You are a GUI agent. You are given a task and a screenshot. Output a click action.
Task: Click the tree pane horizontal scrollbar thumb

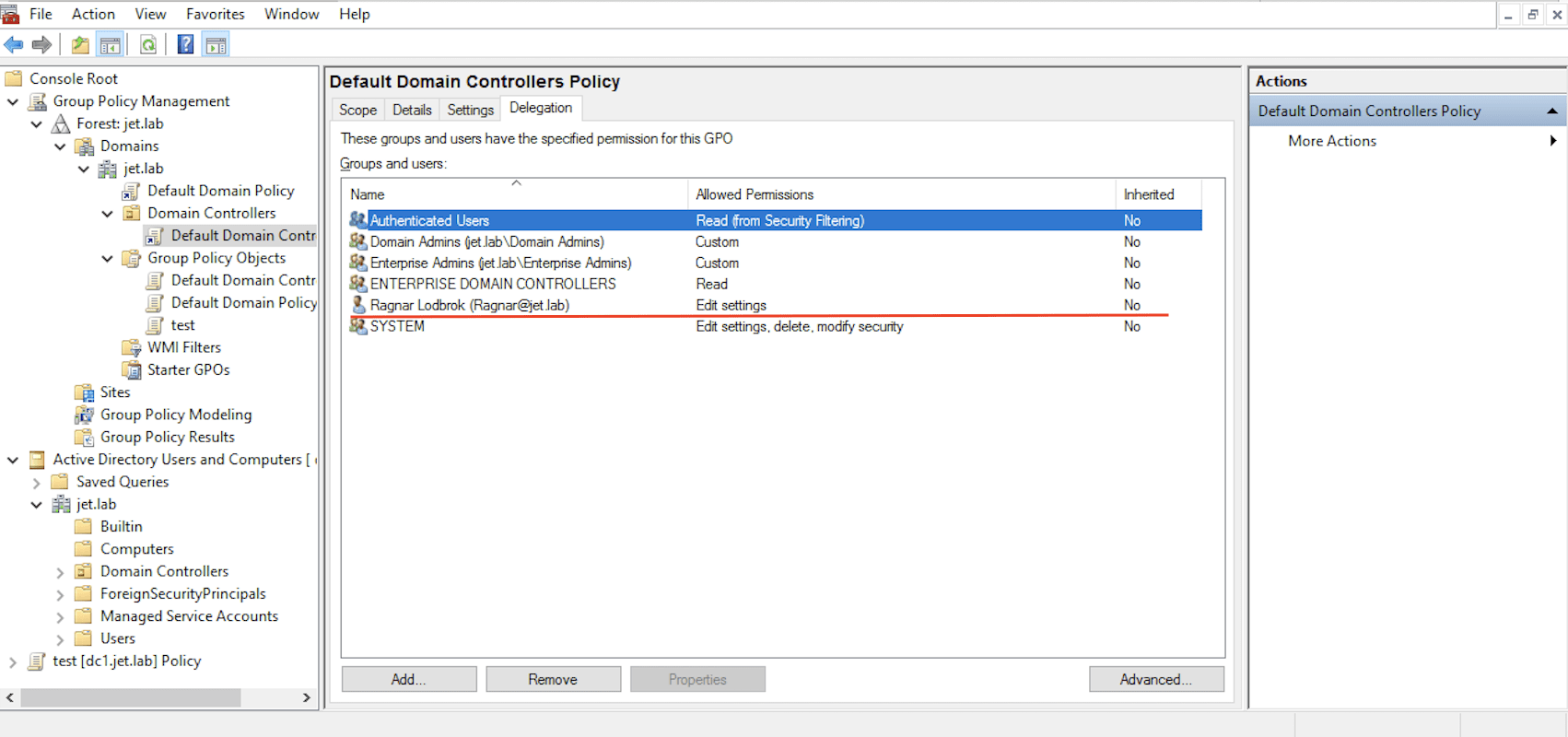[x=131, y=698]
